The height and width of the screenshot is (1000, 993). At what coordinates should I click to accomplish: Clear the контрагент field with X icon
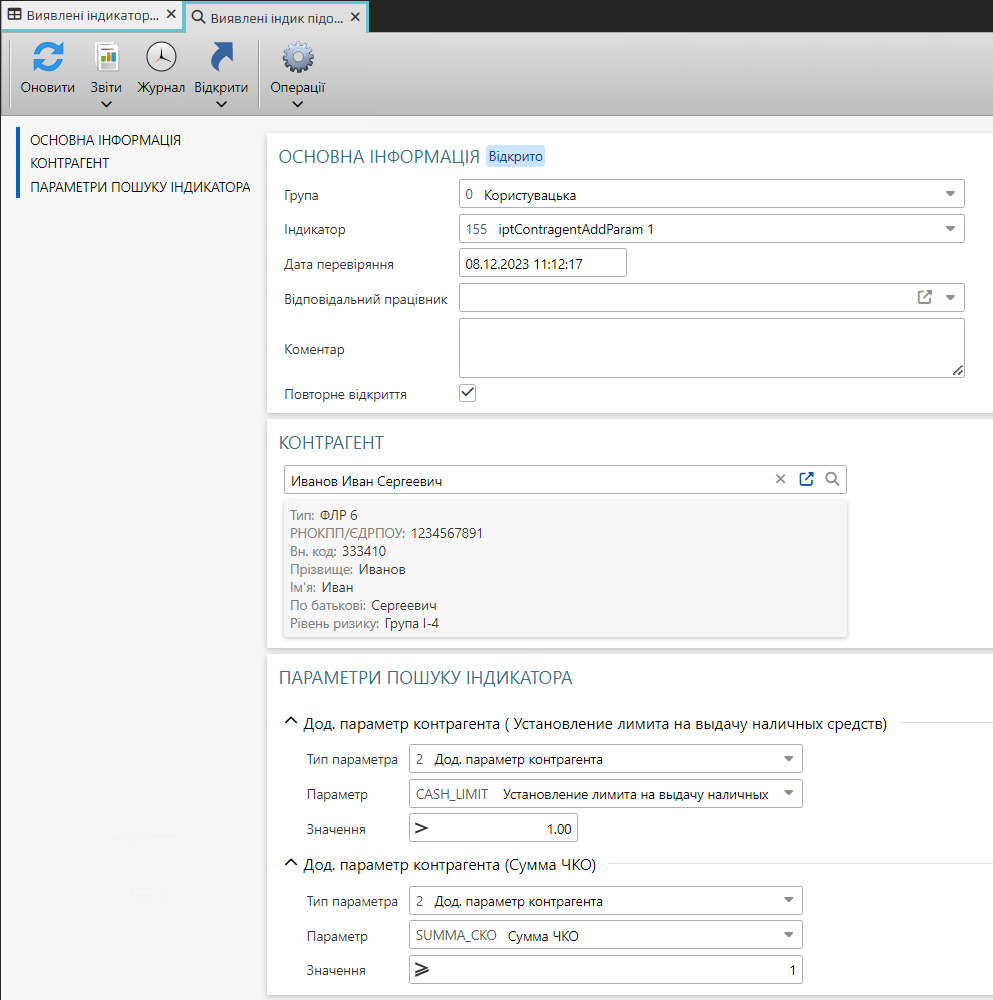coord(781,480)
